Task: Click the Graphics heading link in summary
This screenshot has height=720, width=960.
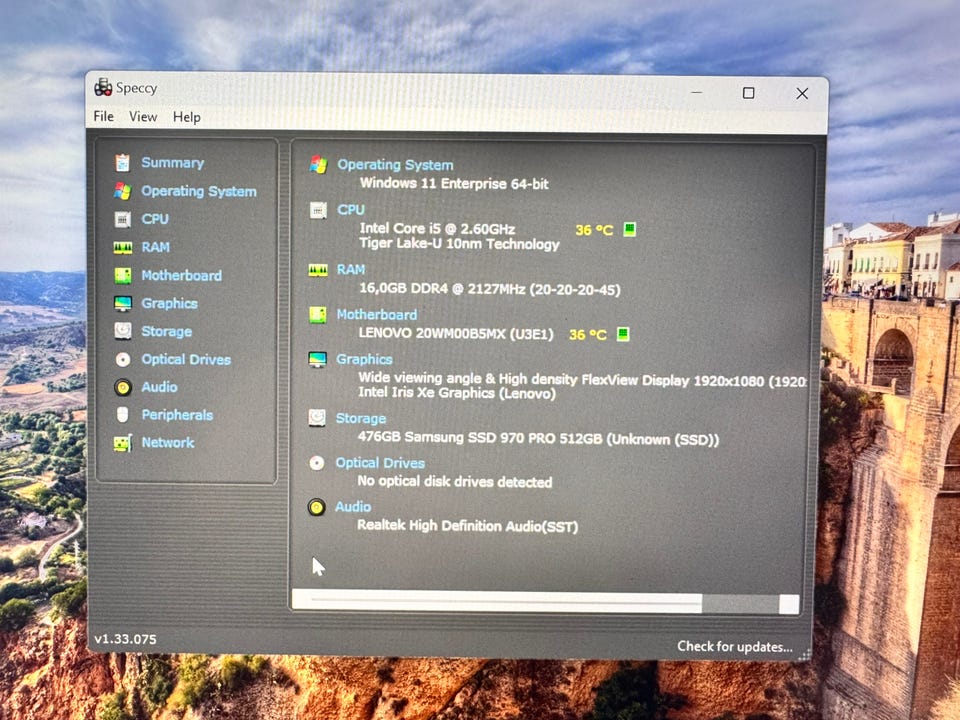Action: 364,359
